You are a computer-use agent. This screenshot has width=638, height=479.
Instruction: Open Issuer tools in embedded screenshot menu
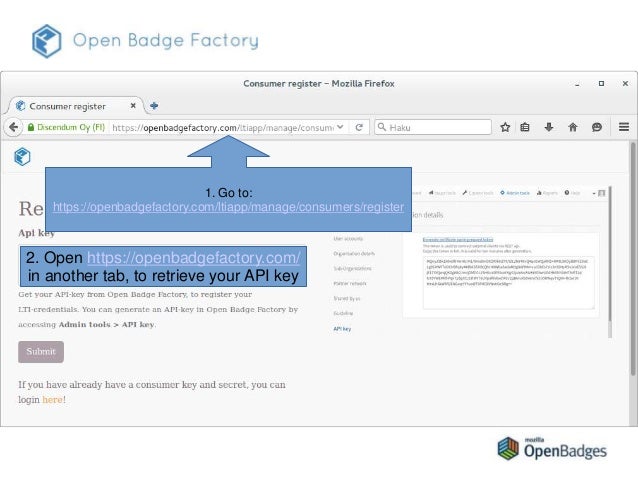click(x=442, y=193)
